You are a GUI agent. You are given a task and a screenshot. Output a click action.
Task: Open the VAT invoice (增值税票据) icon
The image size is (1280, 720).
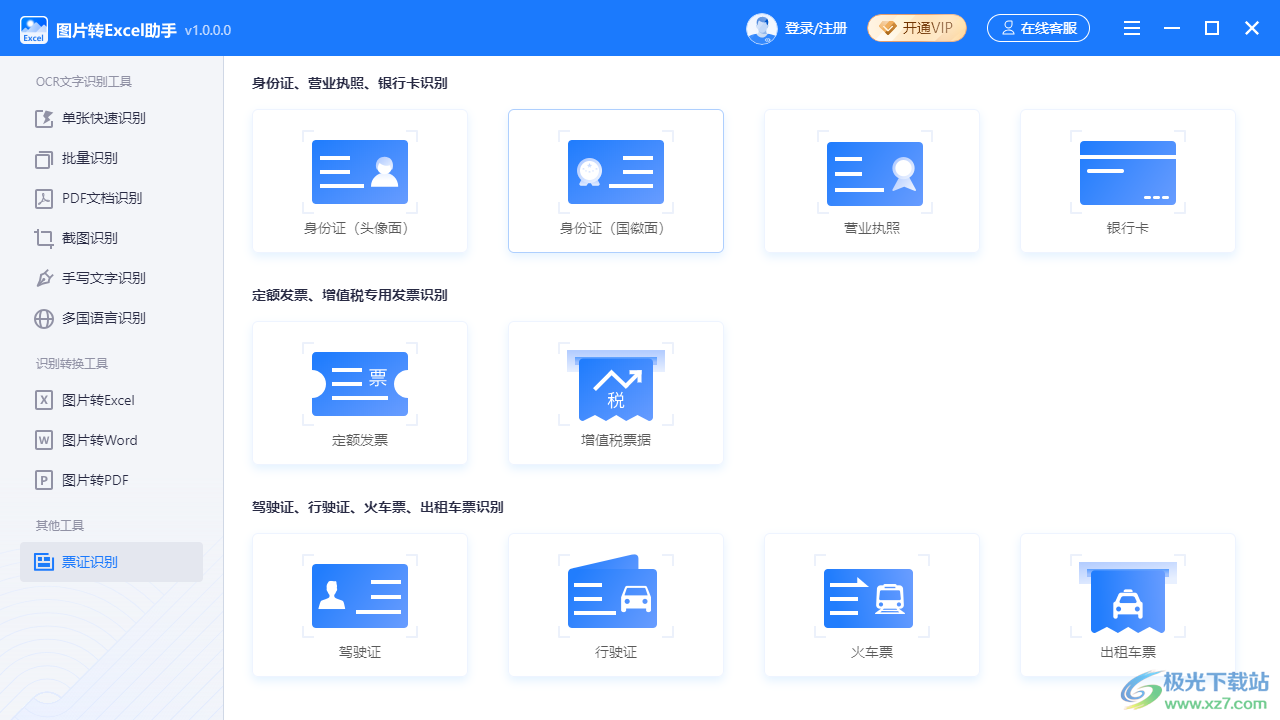(616, 384)
